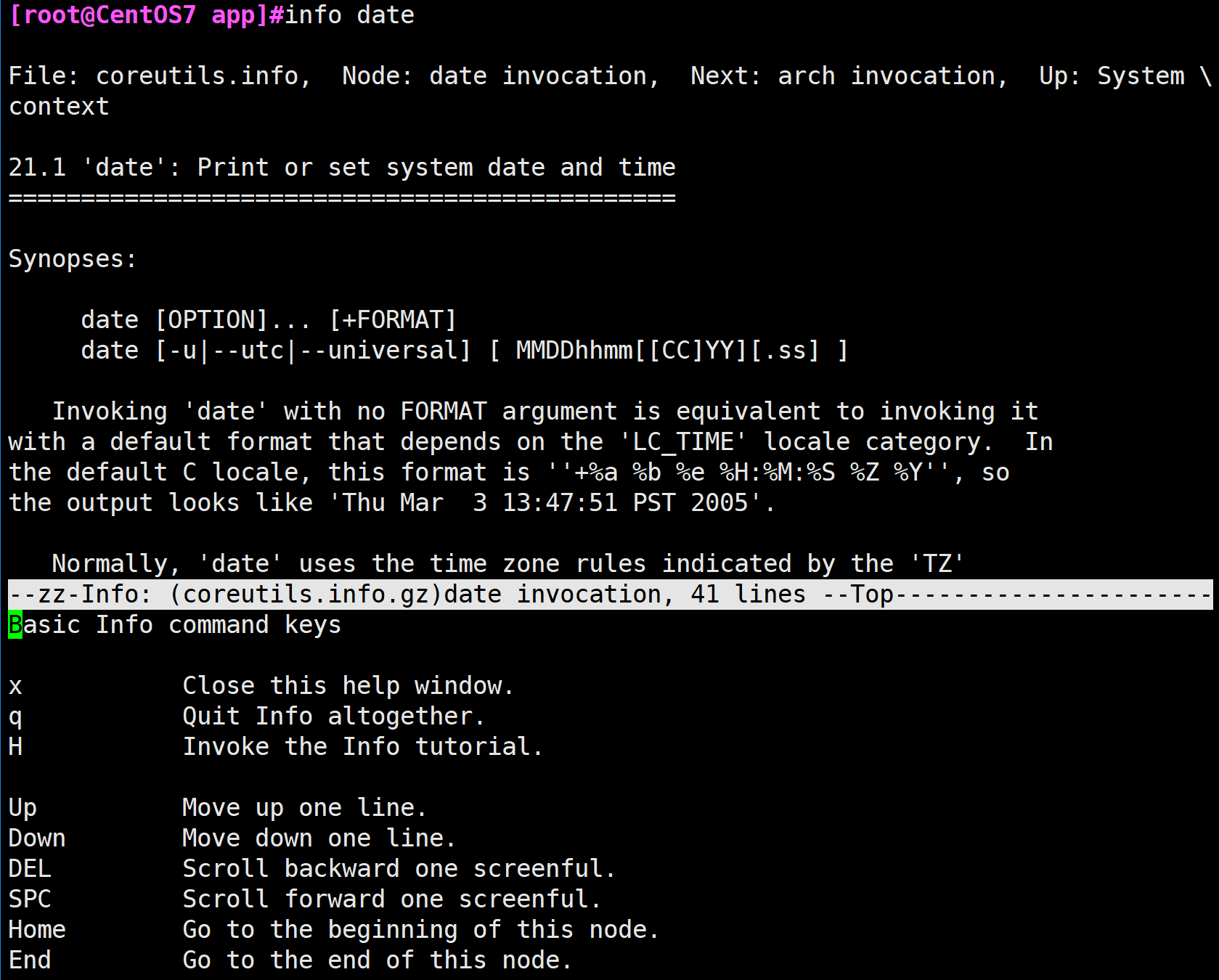The height and width of the screenshot is (980, 1219).
Task: Click the line beginning "Invoking 'date' with no FORMAT"
Action: pyautogui.click(x=545, y=412)
